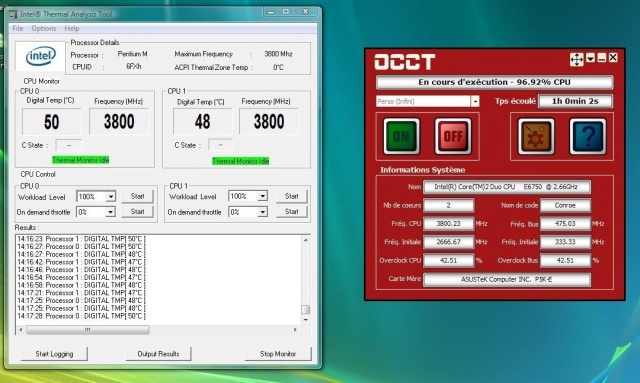640x383 pixels.
Task: Select result line 14:17:21 Processor 1
Action: pos(81,293)
